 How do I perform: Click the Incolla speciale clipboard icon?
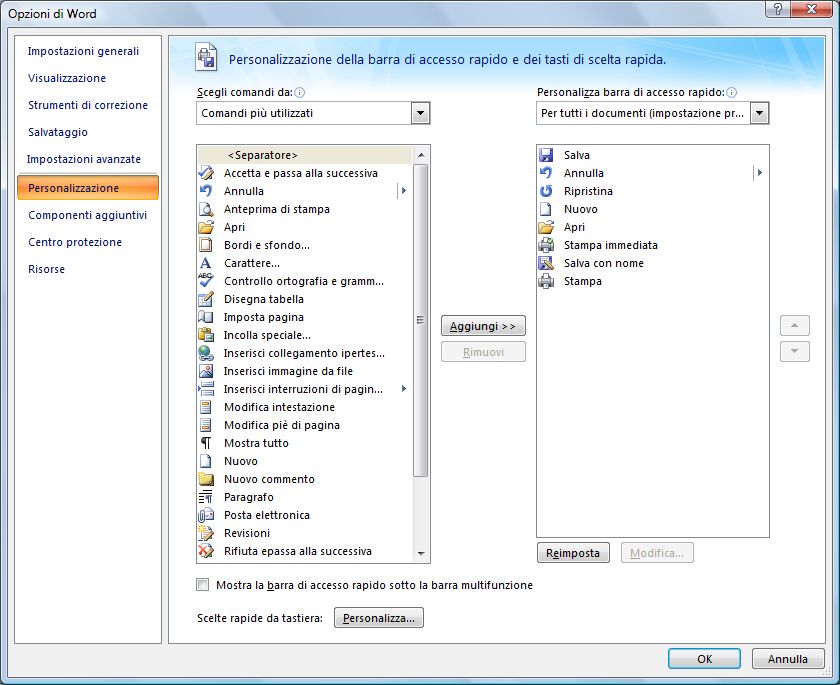206,335
